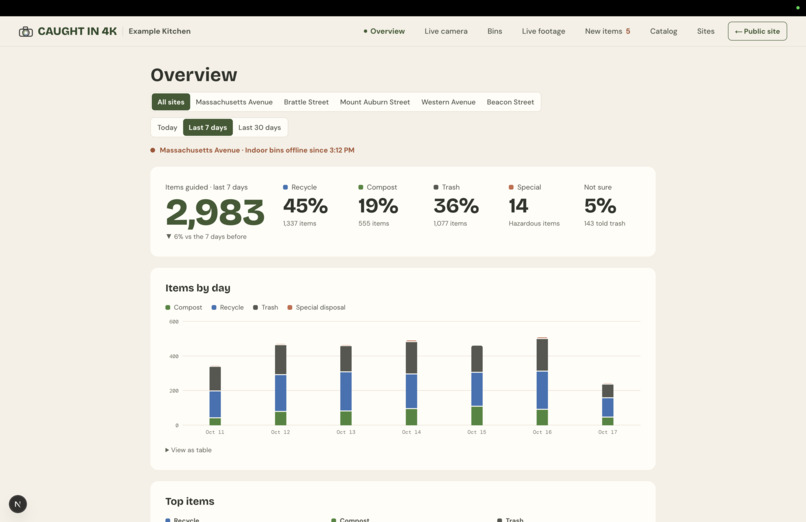The image size is (806, 522).
Task: Click the green dot beside Overview in the nav
Action: 365,31
